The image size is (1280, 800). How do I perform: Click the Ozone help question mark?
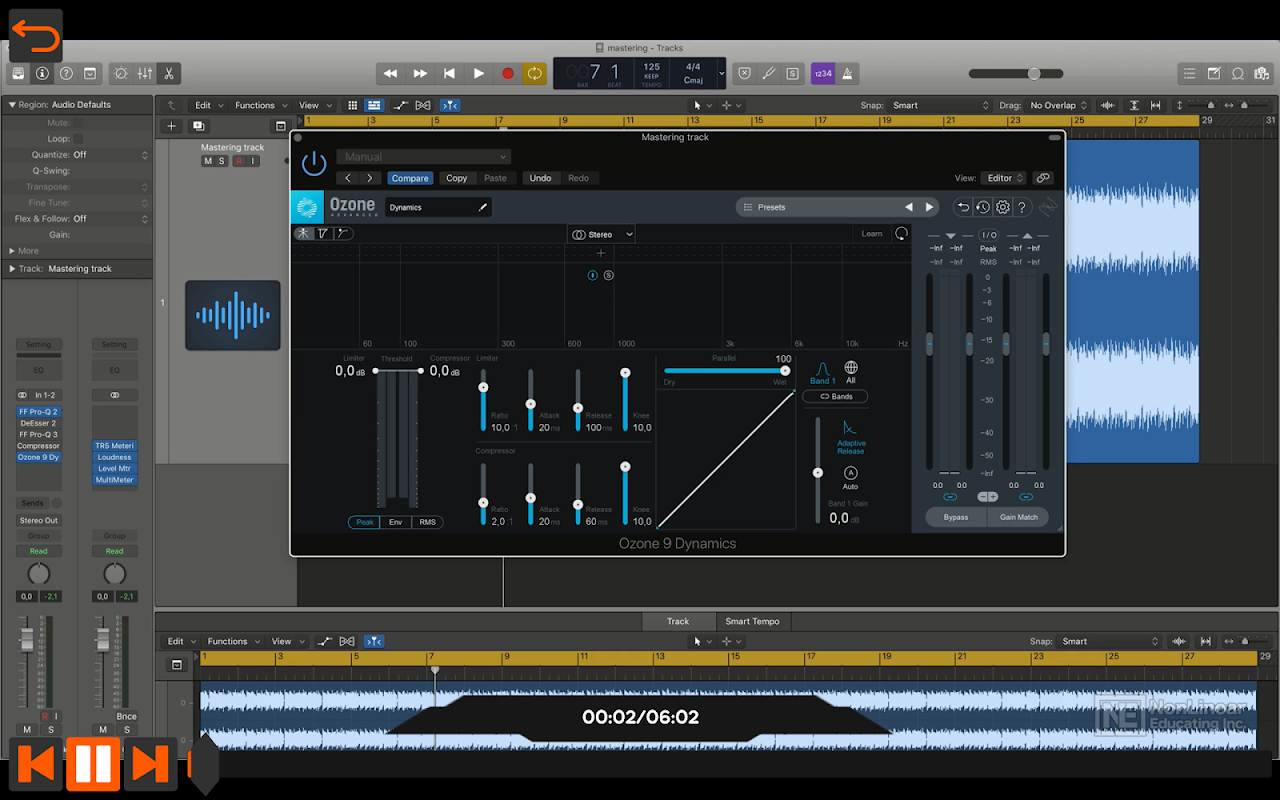(x=1022, y=207)
